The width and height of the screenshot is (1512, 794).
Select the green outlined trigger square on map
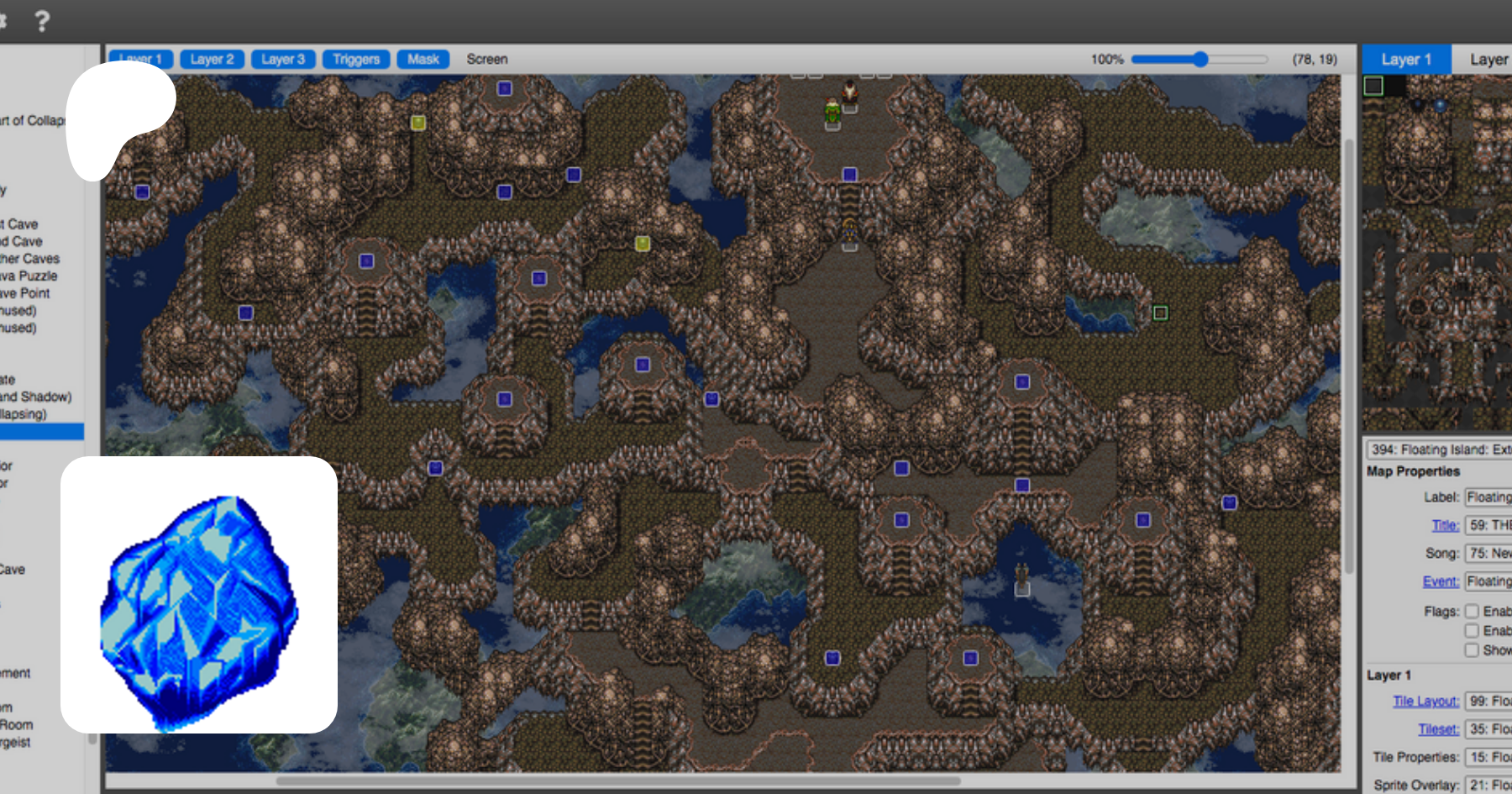pyautogui.click(x=1160, y=313)
